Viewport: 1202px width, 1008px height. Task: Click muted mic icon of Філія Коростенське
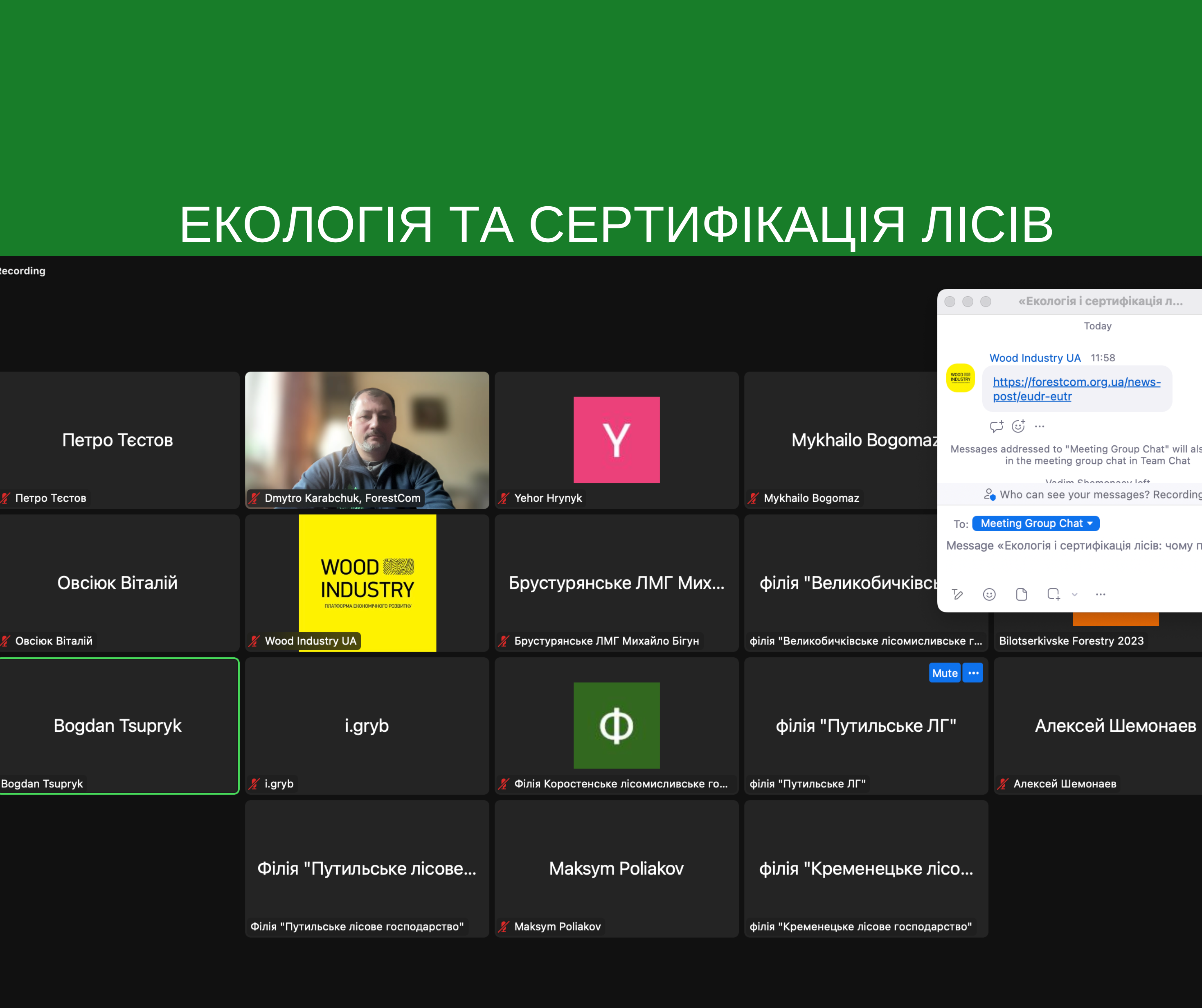point(504,783)
